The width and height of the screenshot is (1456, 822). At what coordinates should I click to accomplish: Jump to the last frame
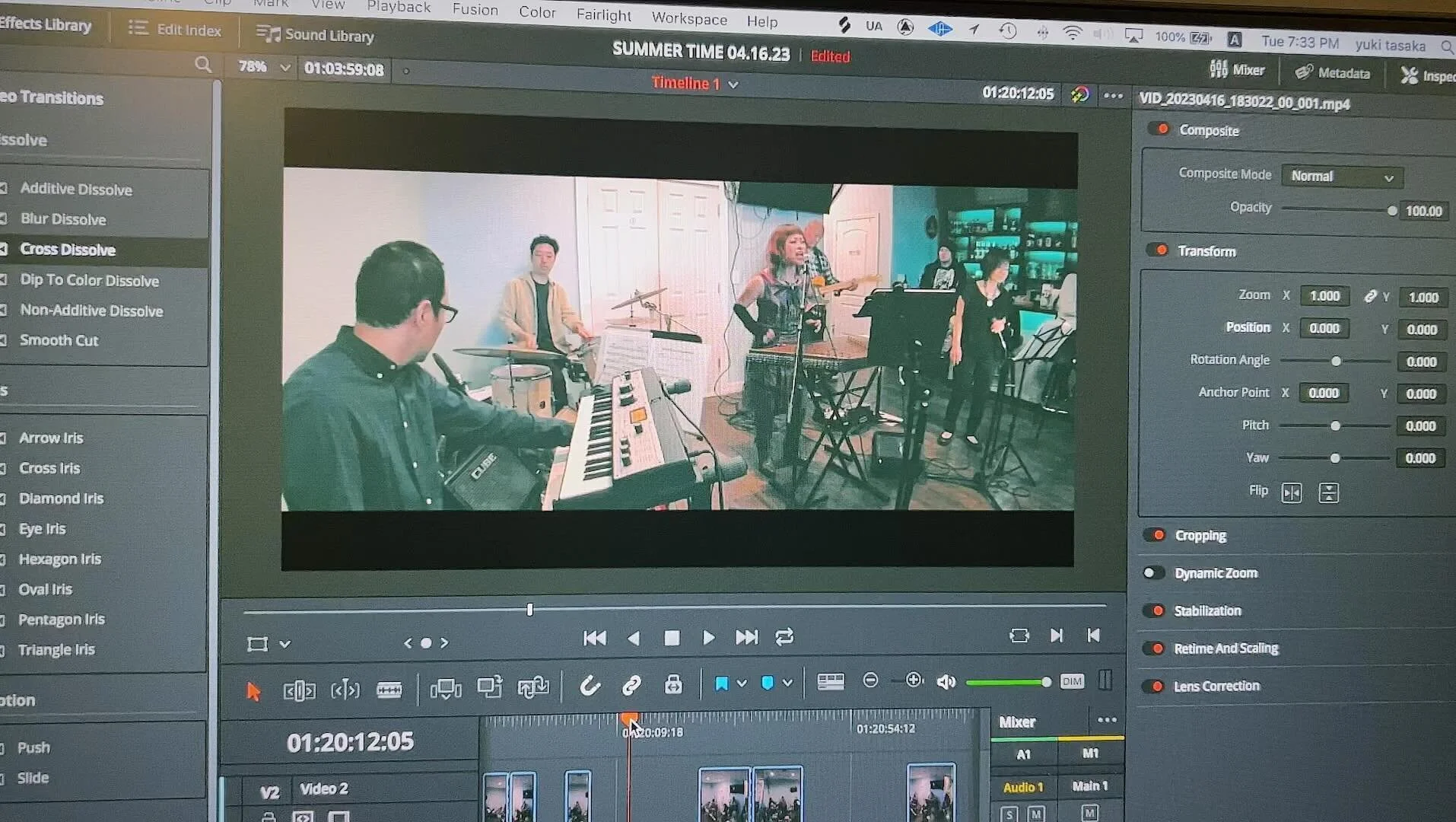coord(746,637)
